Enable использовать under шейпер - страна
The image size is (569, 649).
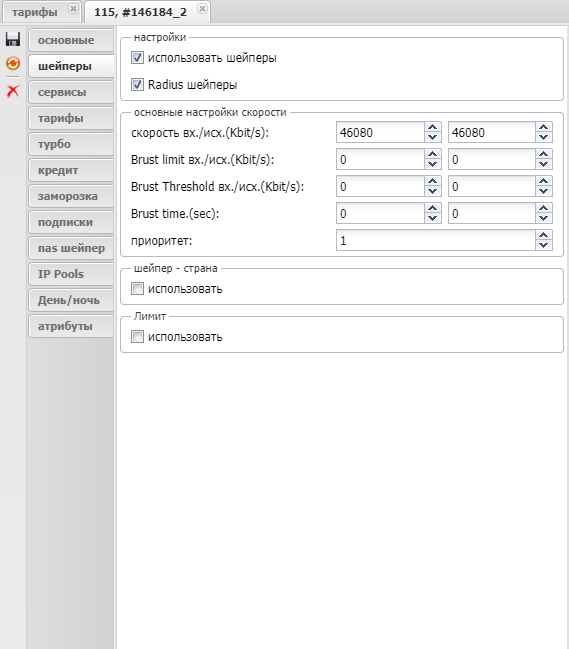pos(137,288)
